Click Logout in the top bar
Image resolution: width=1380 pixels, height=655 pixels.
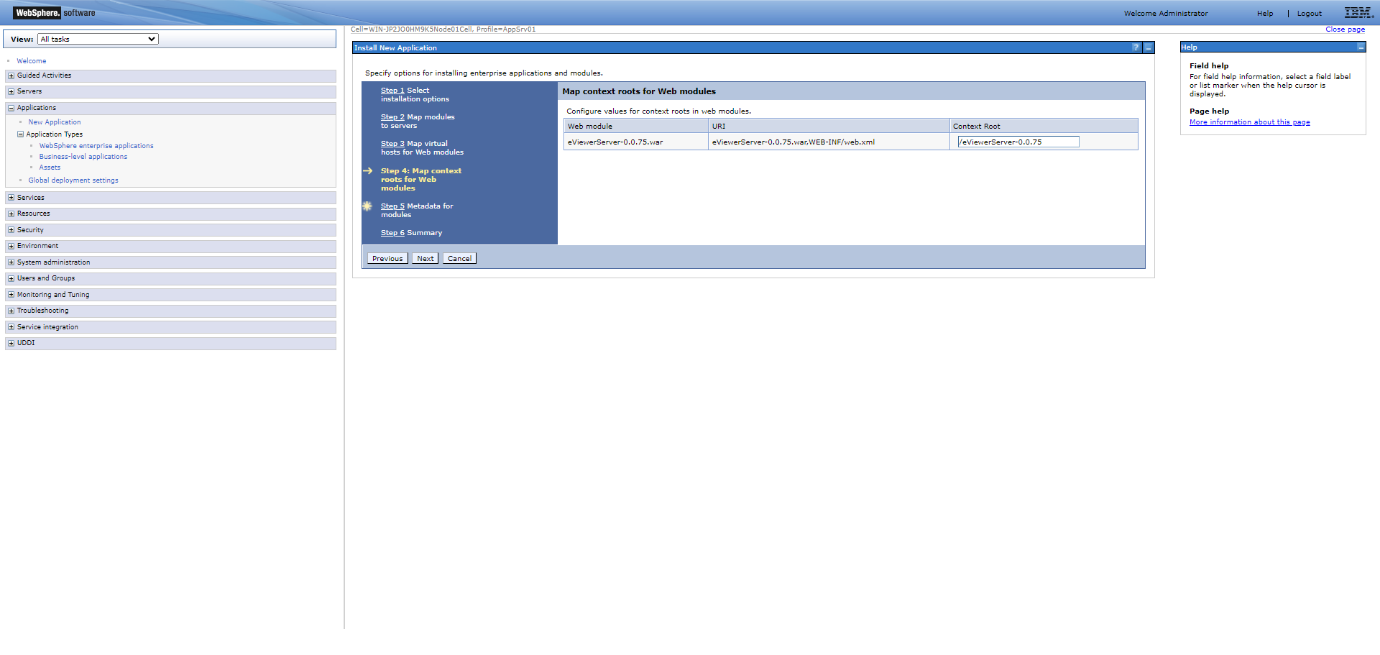pos(1309,14)
